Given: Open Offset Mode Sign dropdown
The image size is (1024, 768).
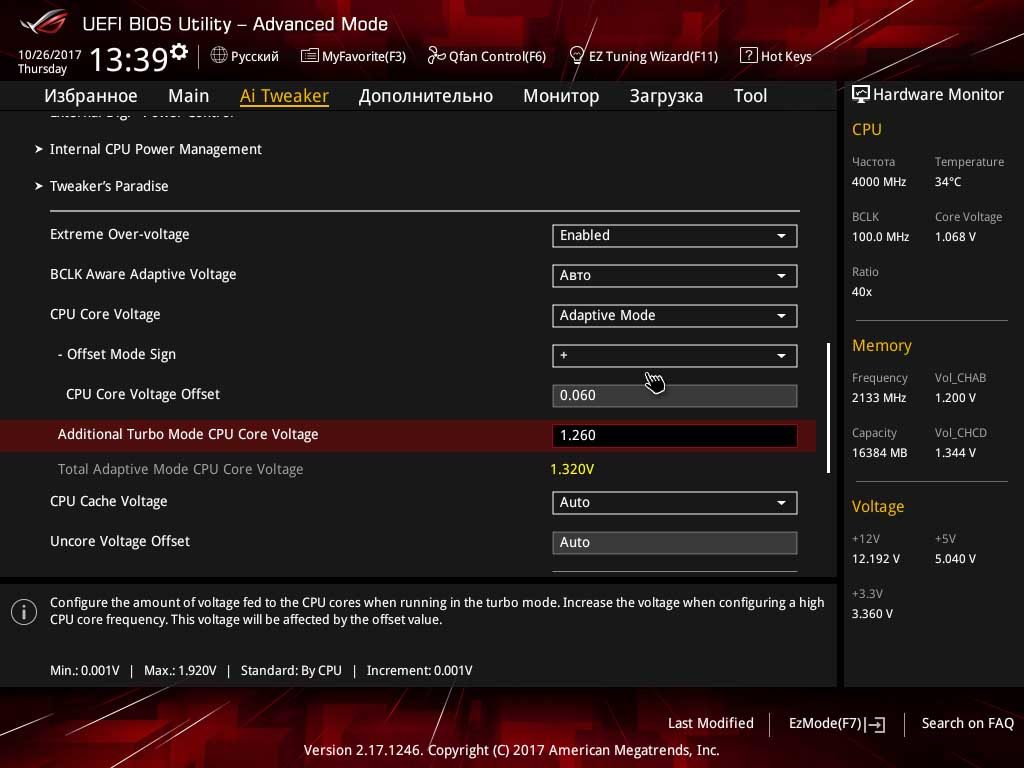Looking at the screenshot, I should (x=674, y=355).
